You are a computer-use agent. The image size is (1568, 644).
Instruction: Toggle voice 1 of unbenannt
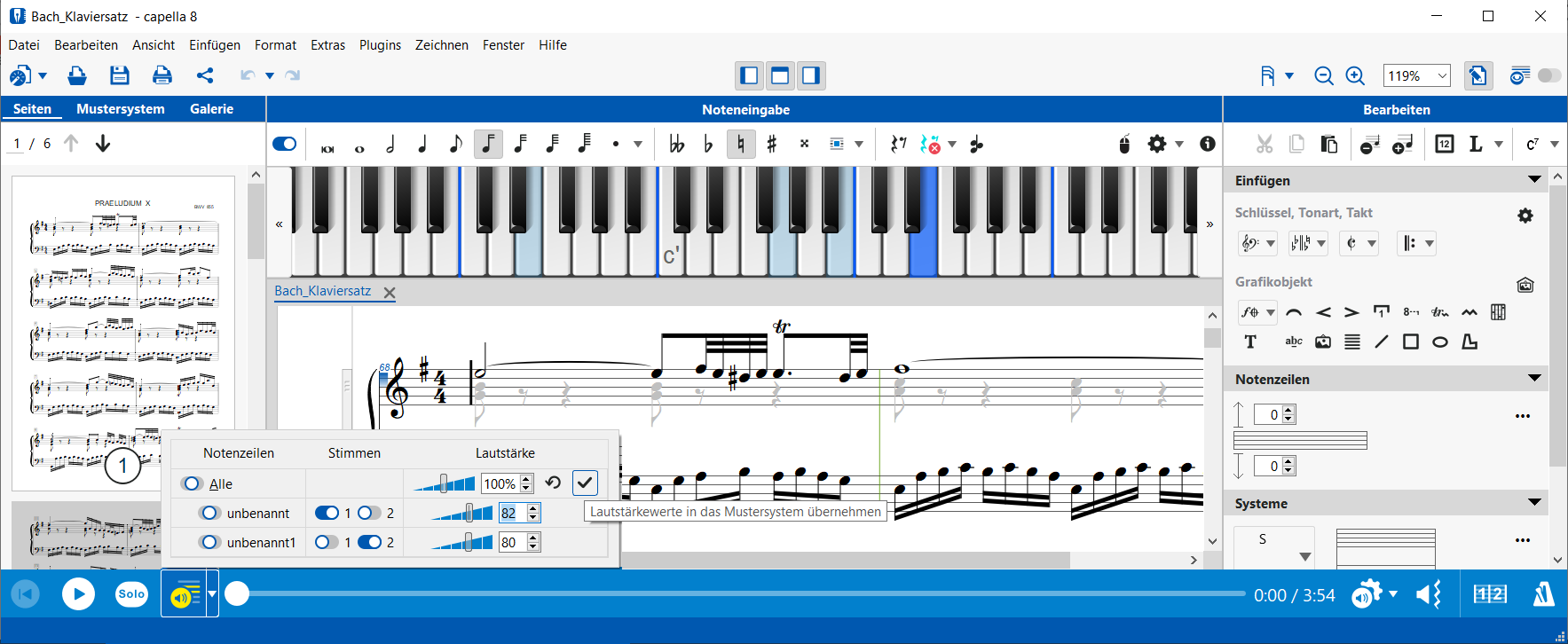pos(327,513)
